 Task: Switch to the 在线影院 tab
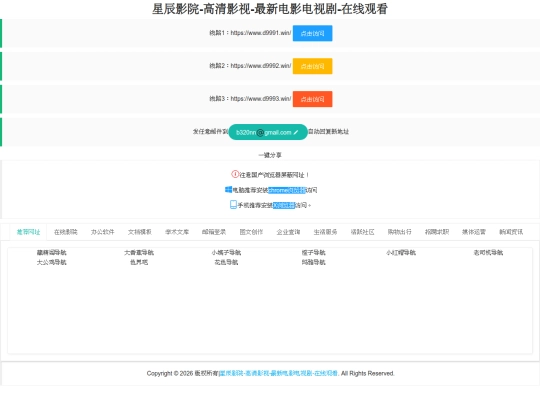click(65, 232)
